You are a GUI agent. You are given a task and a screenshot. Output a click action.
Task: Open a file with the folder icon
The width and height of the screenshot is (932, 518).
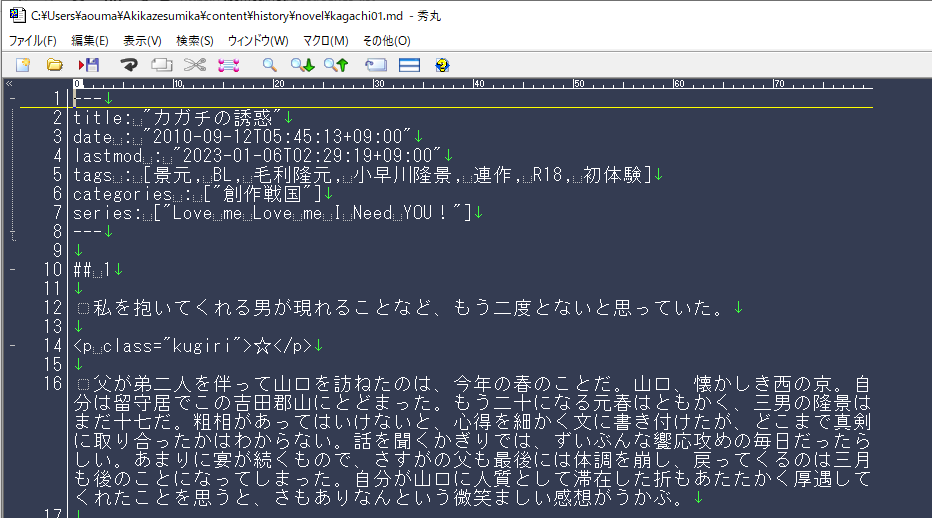(55, 65)
